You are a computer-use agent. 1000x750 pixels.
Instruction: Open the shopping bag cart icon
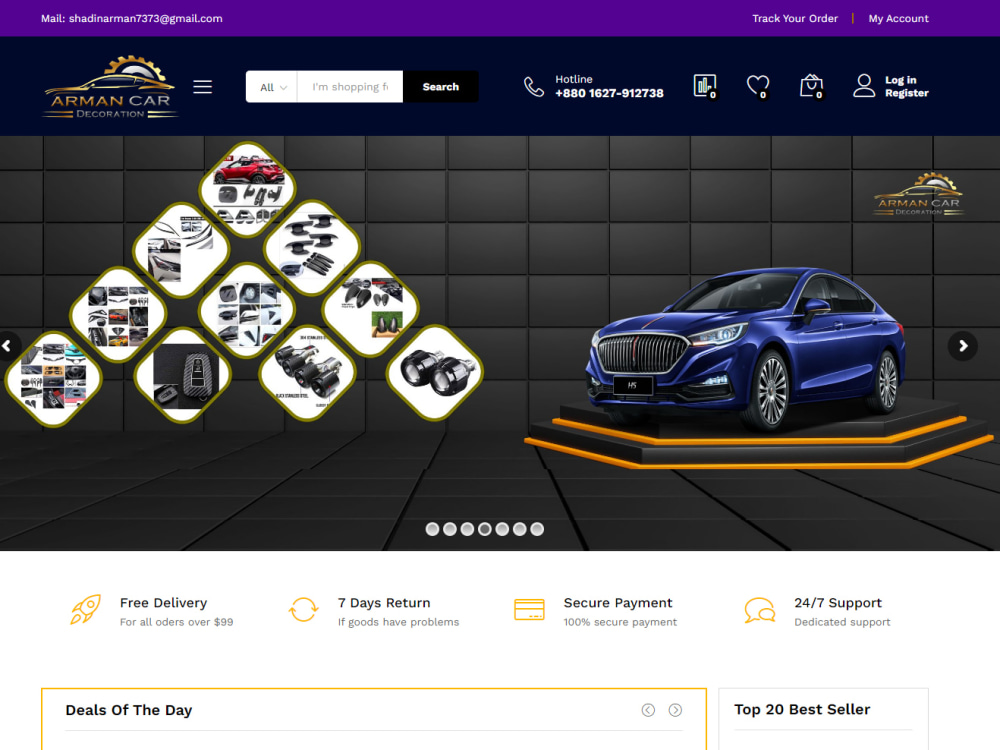(x=811, y=86)
